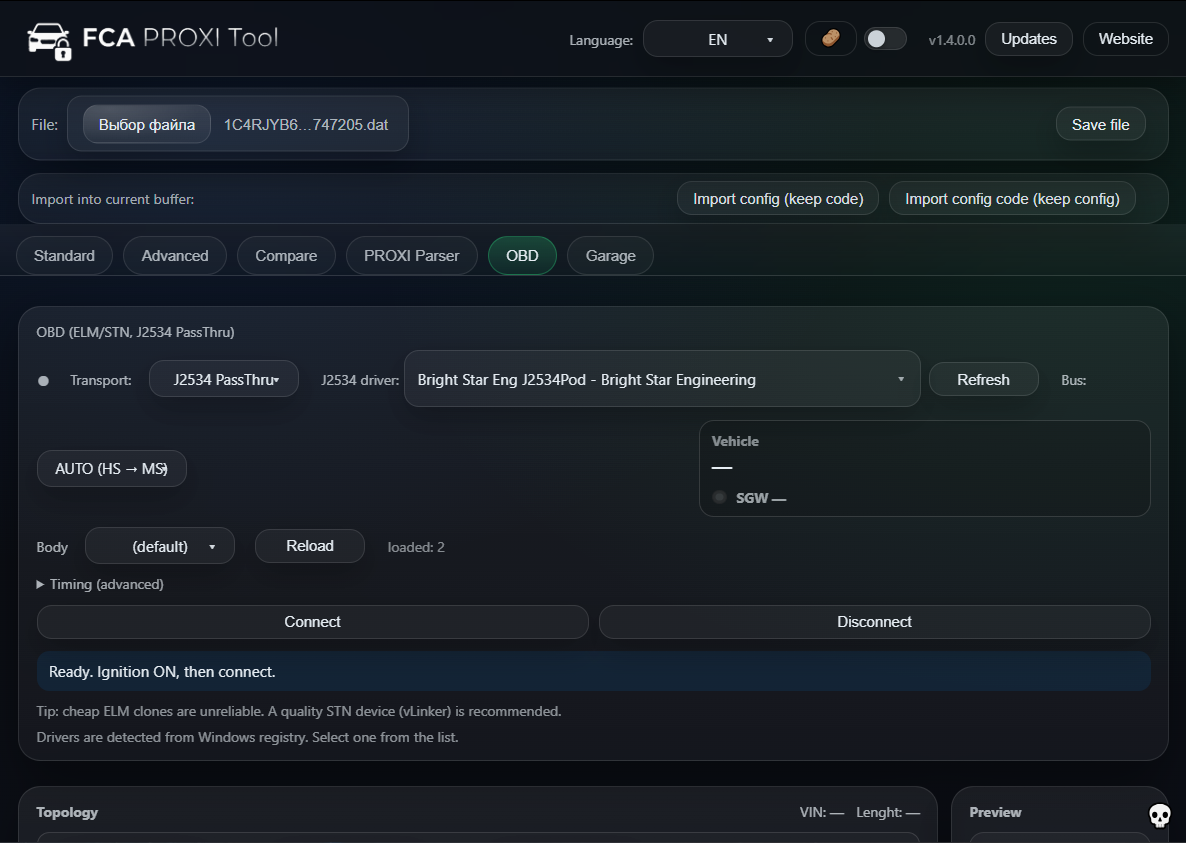Switch to the PROXI Parser tab

[411, 255]
